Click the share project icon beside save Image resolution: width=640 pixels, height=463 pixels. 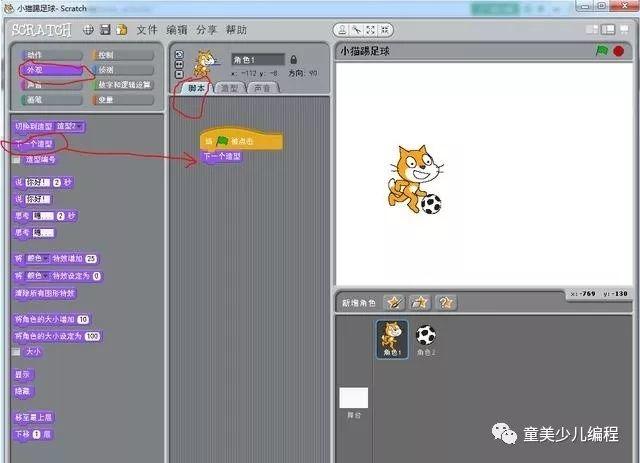(x=122, y=30)
